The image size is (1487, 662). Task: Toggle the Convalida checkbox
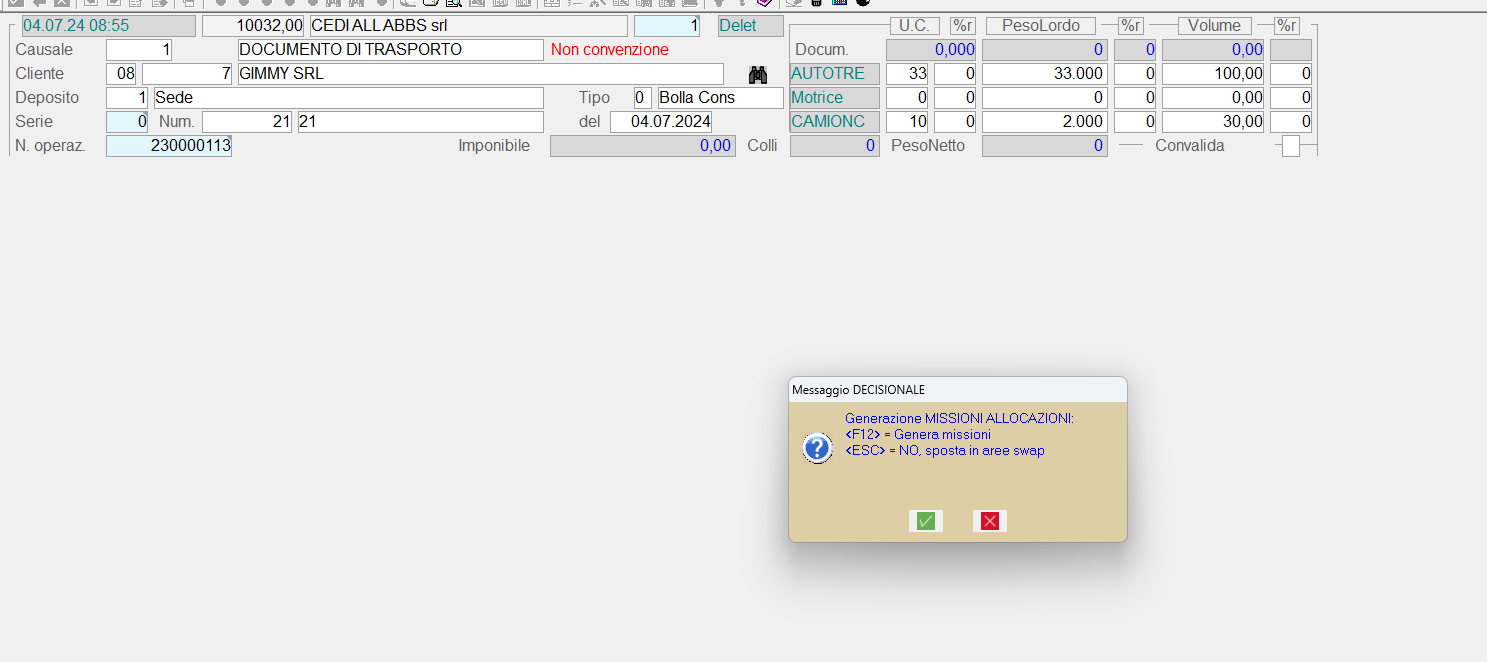(x=1291, y=146)
